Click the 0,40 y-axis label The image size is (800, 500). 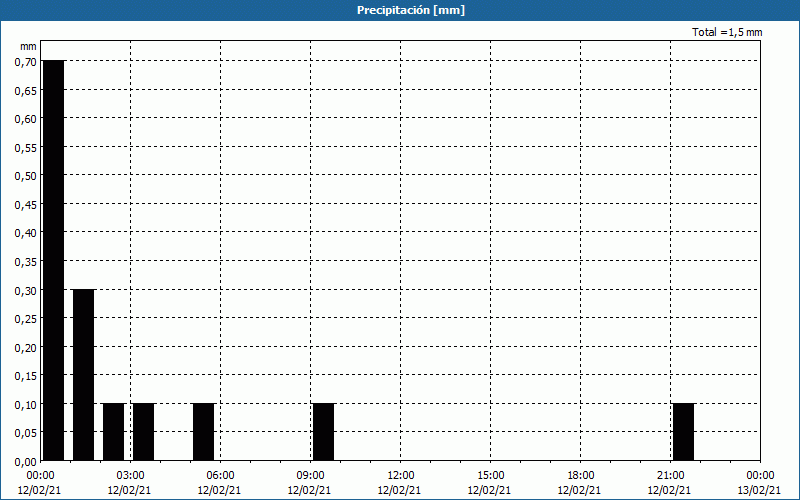pos(26,233)
